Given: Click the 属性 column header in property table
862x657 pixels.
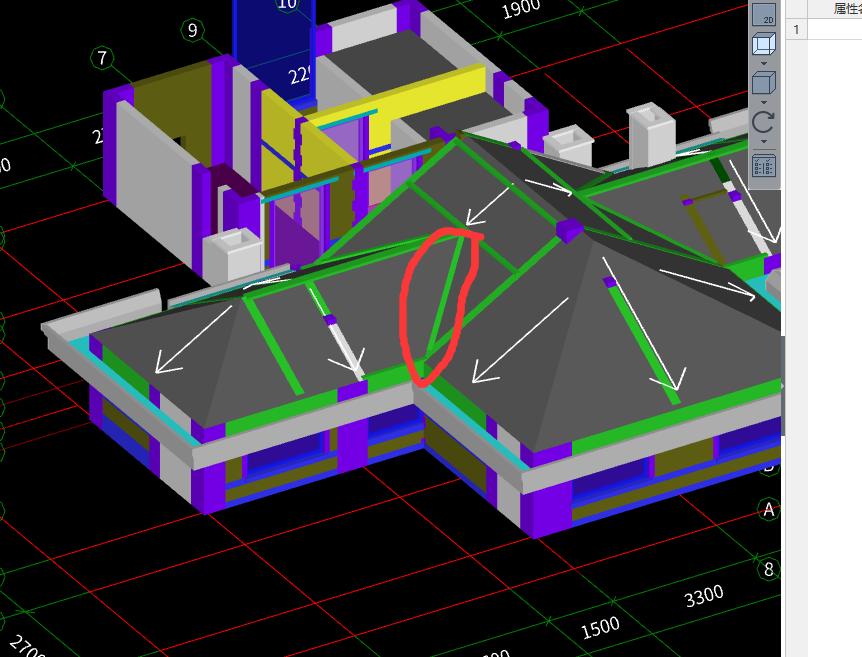Looking at the screenshot, I should [x=835, y=8].
